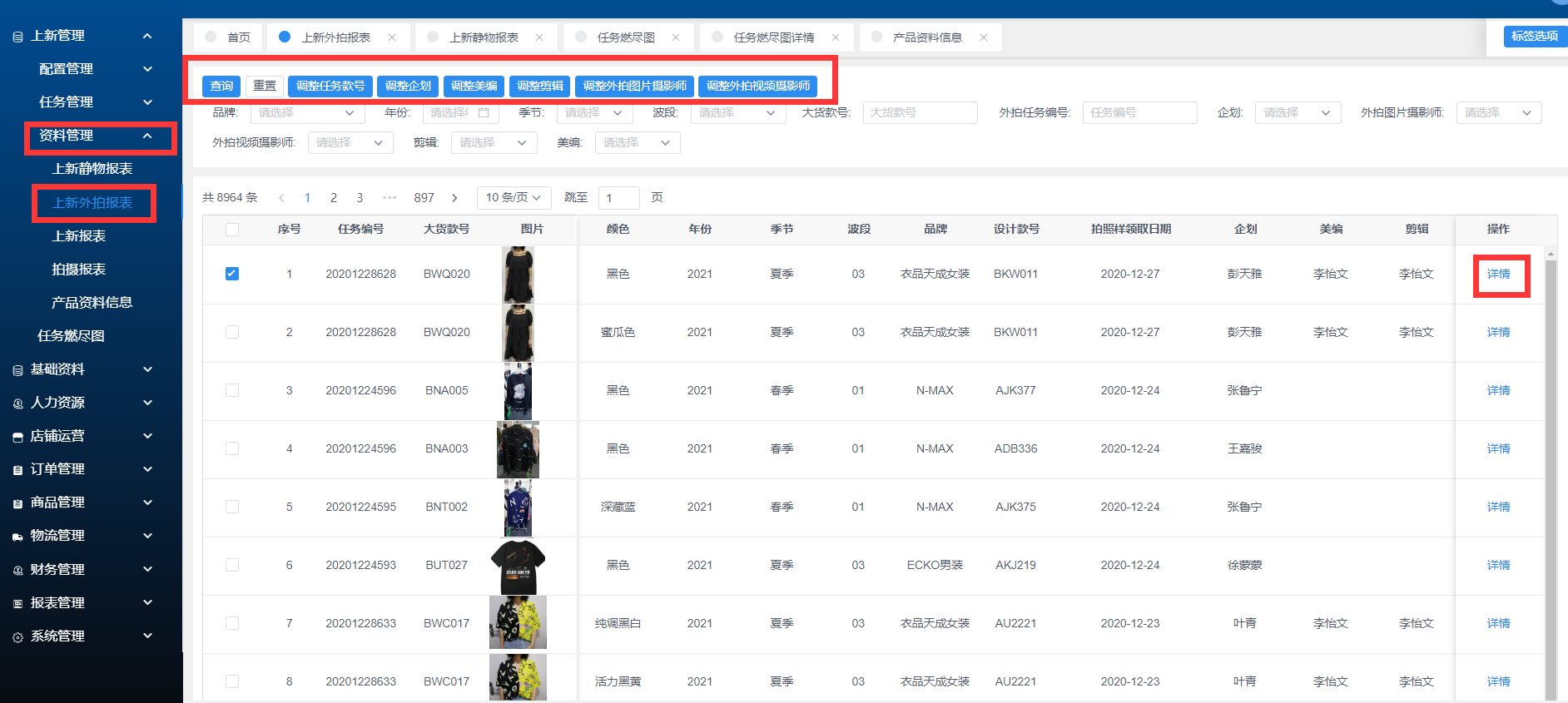1568x703 pixels.
Task: Click the 物流管理 truck icon
Action: click(17, 537)
